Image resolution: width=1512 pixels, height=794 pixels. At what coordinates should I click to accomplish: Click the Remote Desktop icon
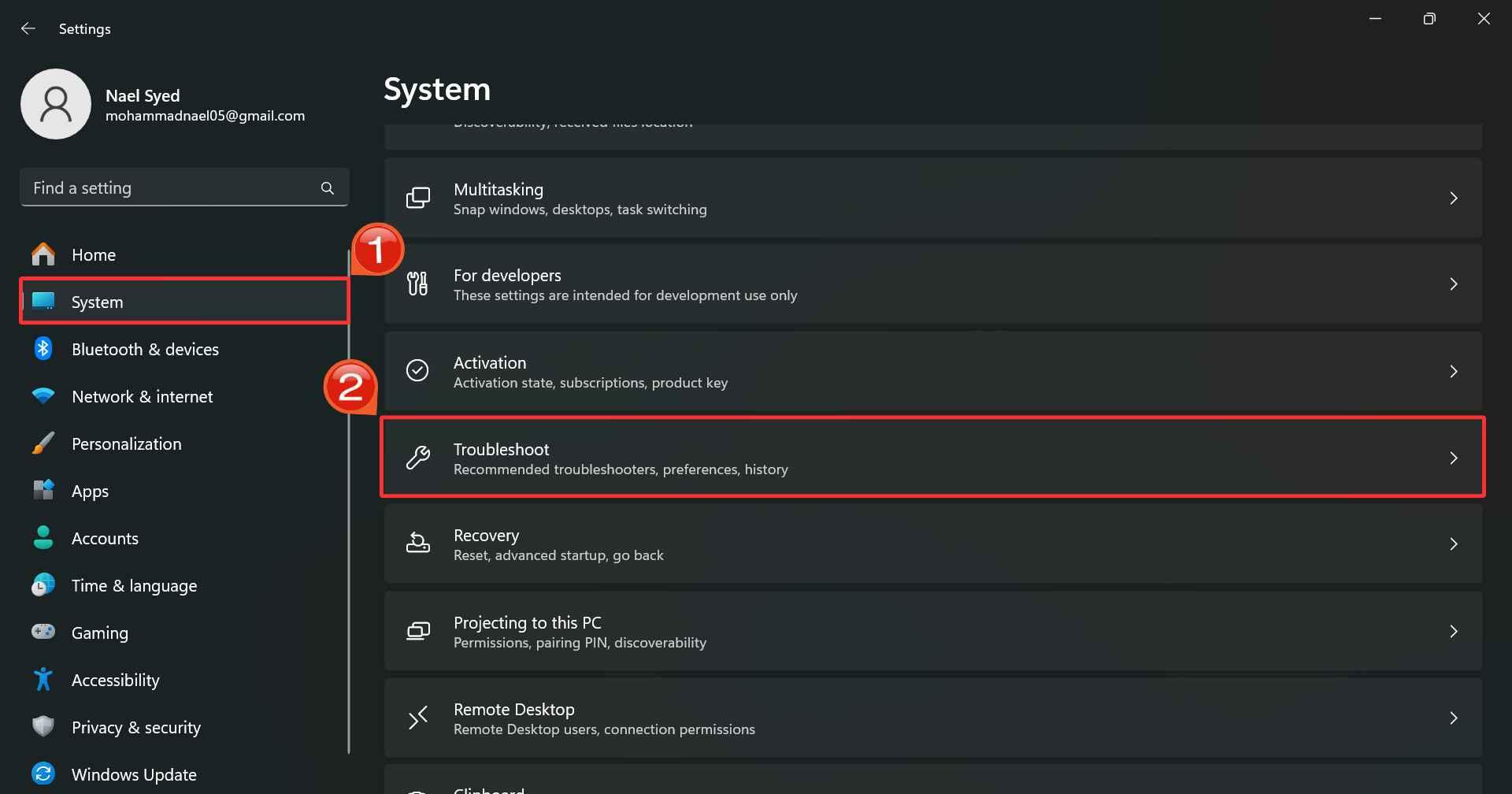coord(418,718)
